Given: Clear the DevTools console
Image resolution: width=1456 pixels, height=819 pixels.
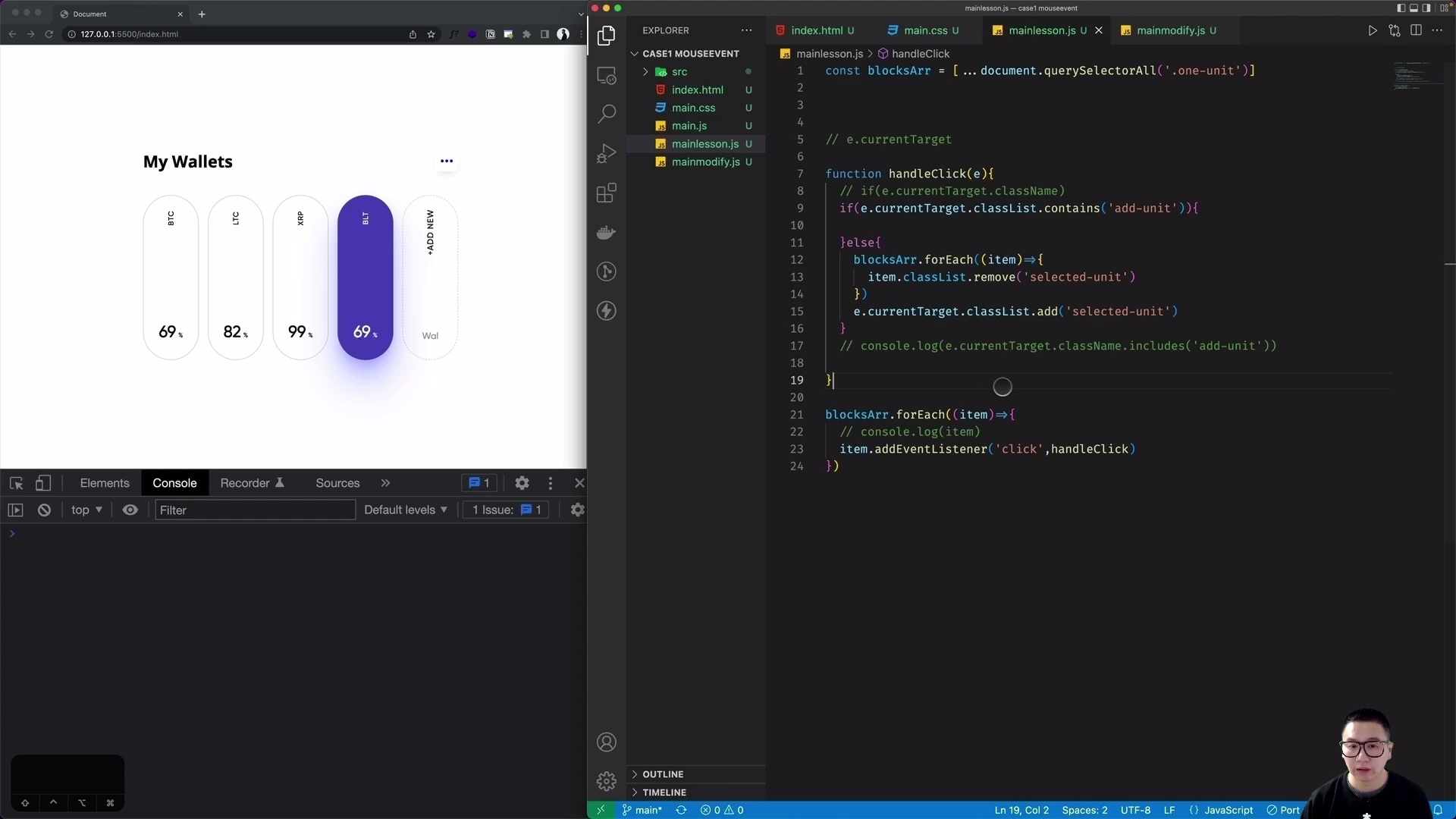Looking at the screenshot, I should click(43, 510).
